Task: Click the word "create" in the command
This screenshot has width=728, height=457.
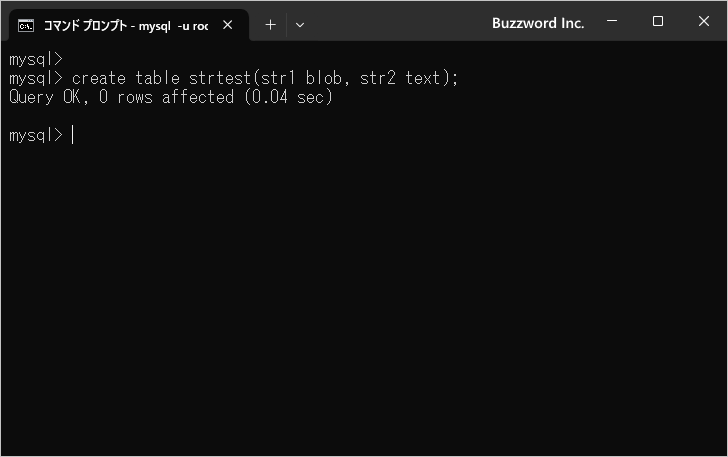Action: coord(99,78)
